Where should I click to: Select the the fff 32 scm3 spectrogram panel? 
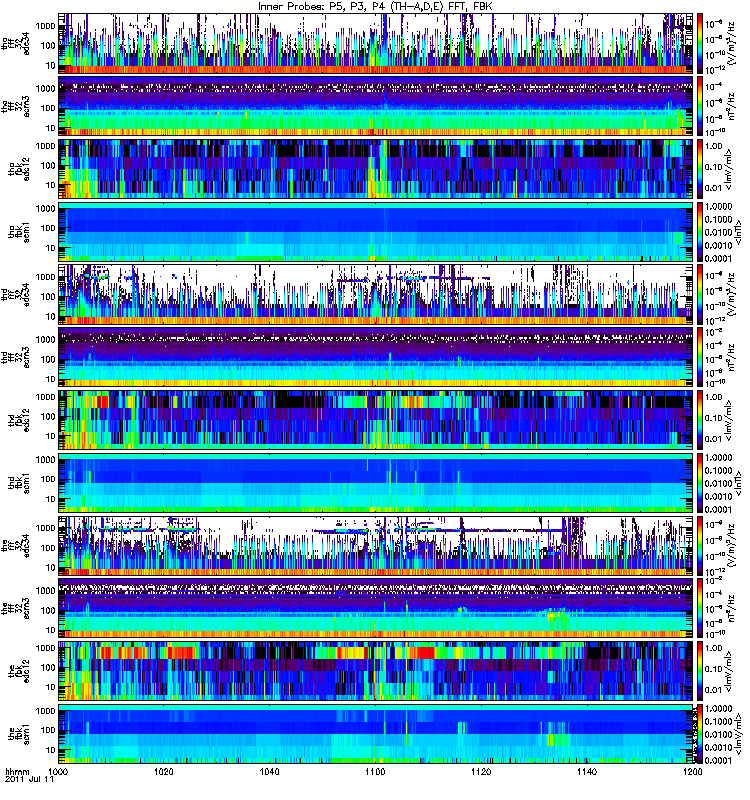coord(376,608)
